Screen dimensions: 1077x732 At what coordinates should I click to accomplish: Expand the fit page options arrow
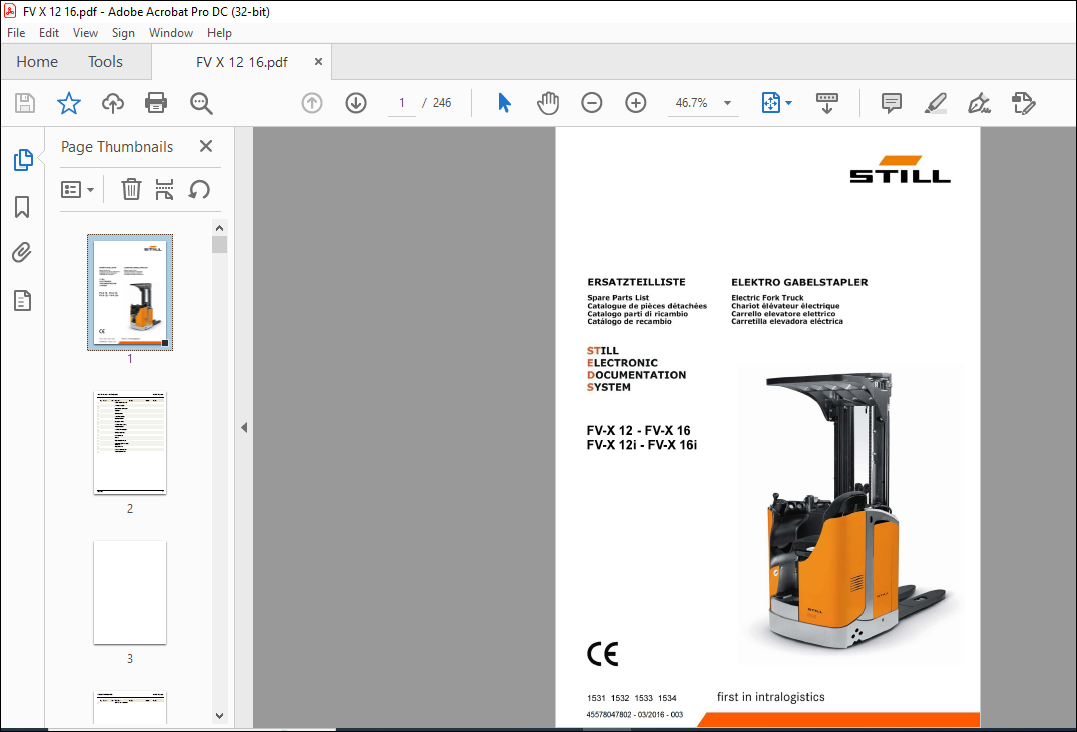coord(789,103)
